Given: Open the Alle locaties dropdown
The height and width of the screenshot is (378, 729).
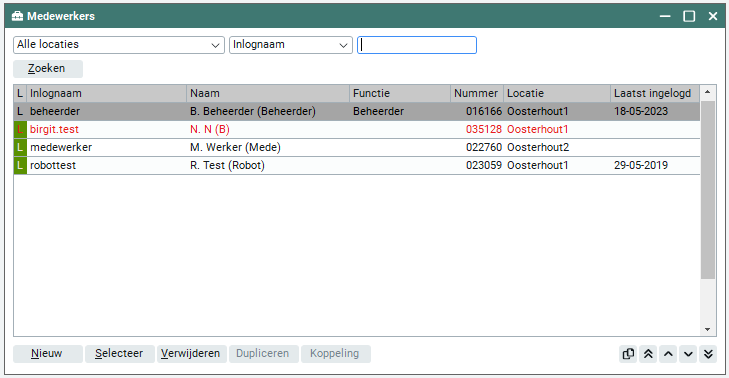Looking at the screenshot, I should click(119, 45).
